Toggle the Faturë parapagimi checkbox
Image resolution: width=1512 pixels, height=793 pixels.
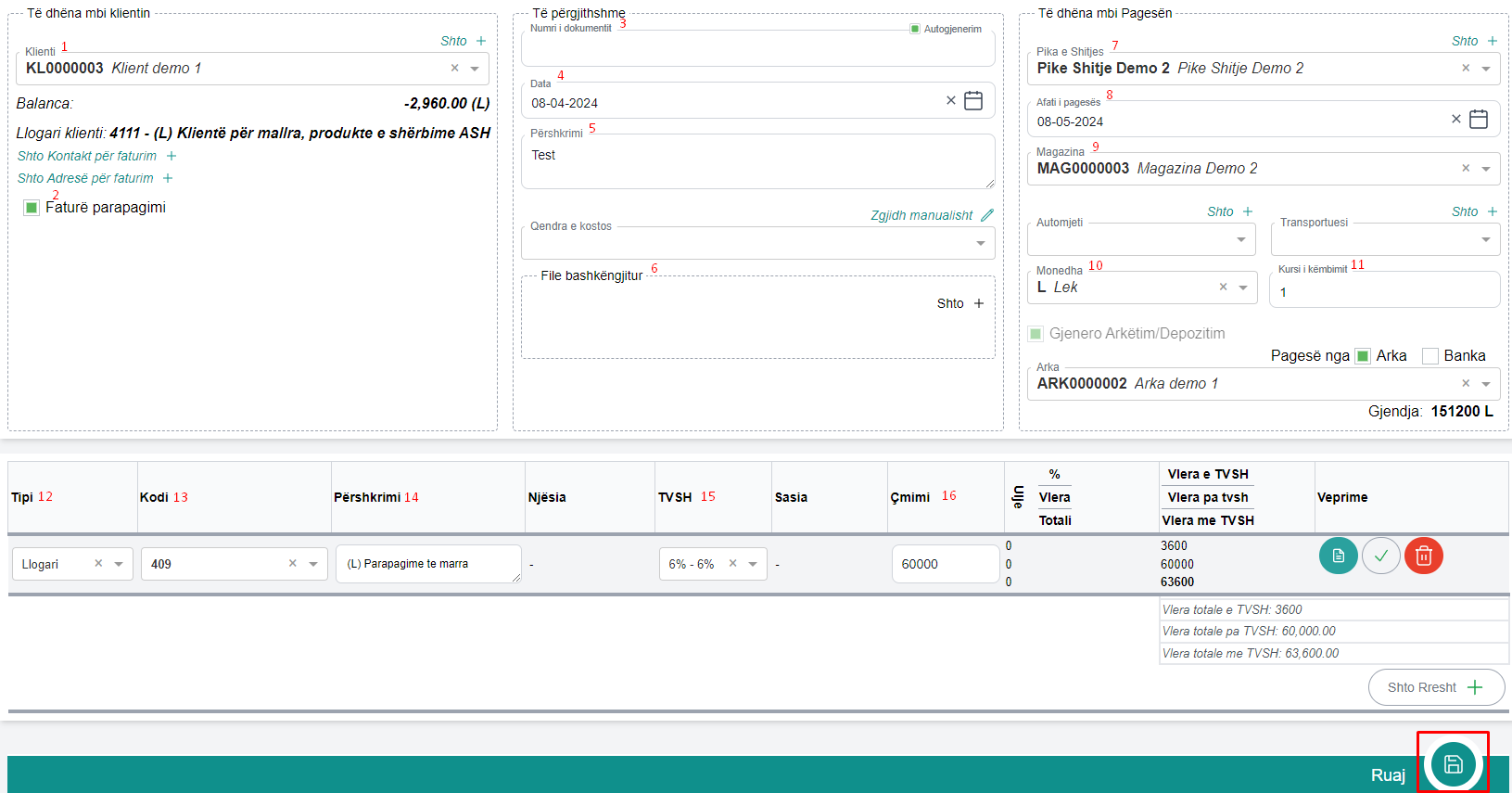[x=32, y=208]
